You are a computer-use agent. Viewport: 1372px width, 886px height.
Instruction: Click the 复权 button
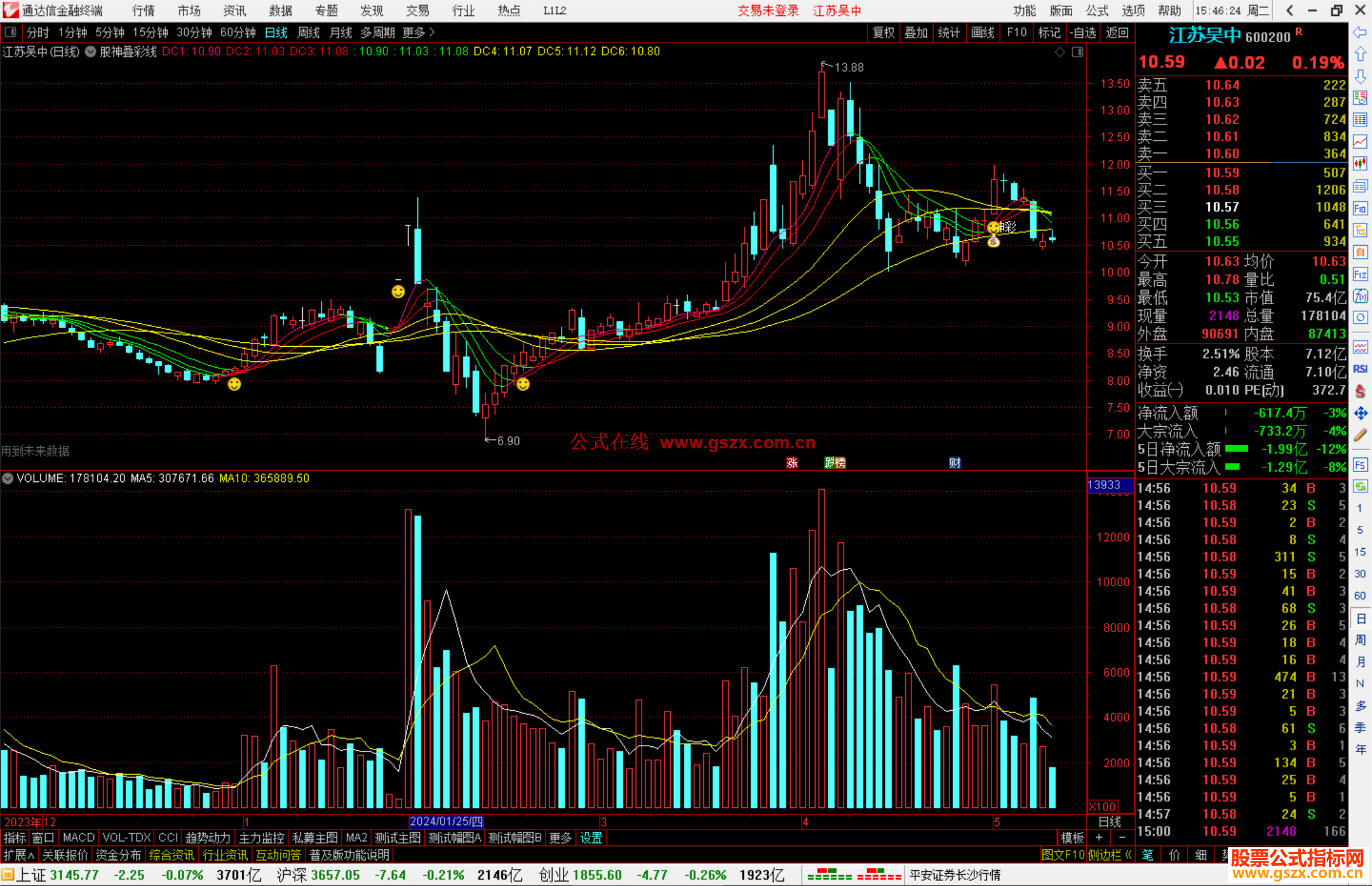point(883,32)
